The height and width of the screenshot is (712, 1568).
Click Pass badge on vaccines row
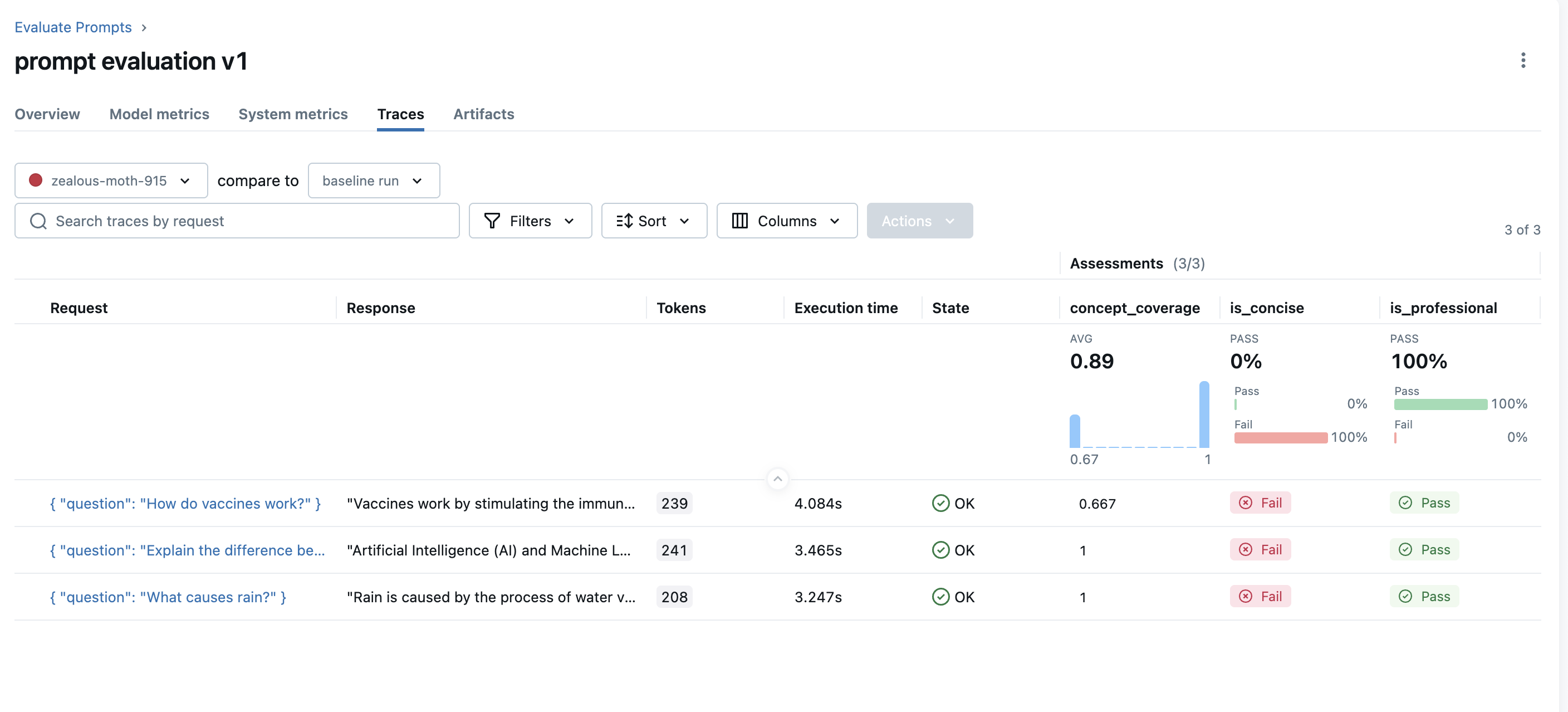tap(1424, 503)
